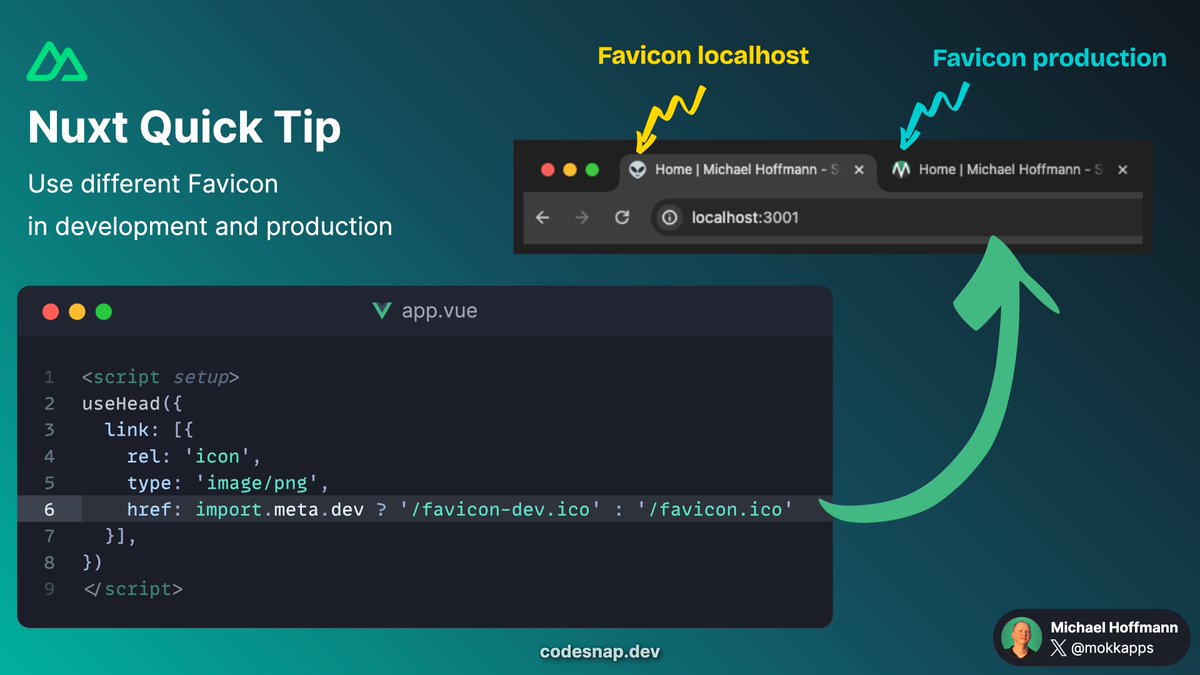Click the Vue logo beside app.vue

coord(381,311)
